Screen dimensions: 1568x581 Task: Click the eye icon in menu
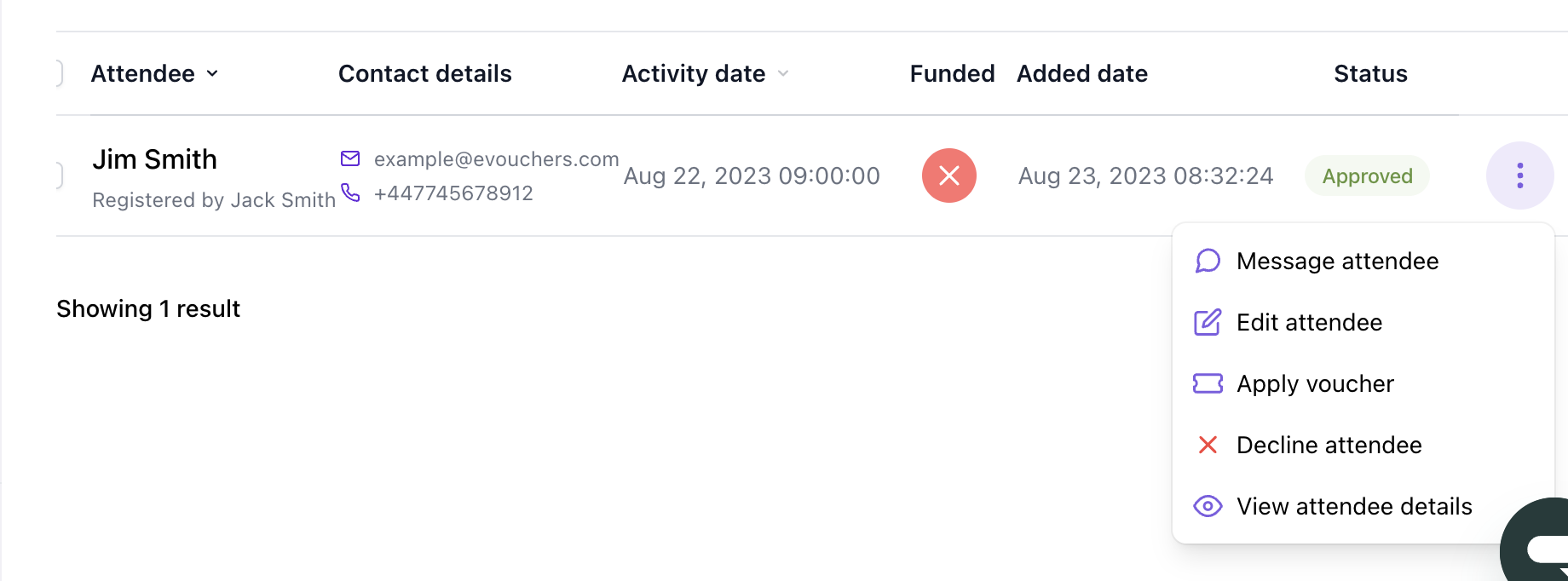1208,506
